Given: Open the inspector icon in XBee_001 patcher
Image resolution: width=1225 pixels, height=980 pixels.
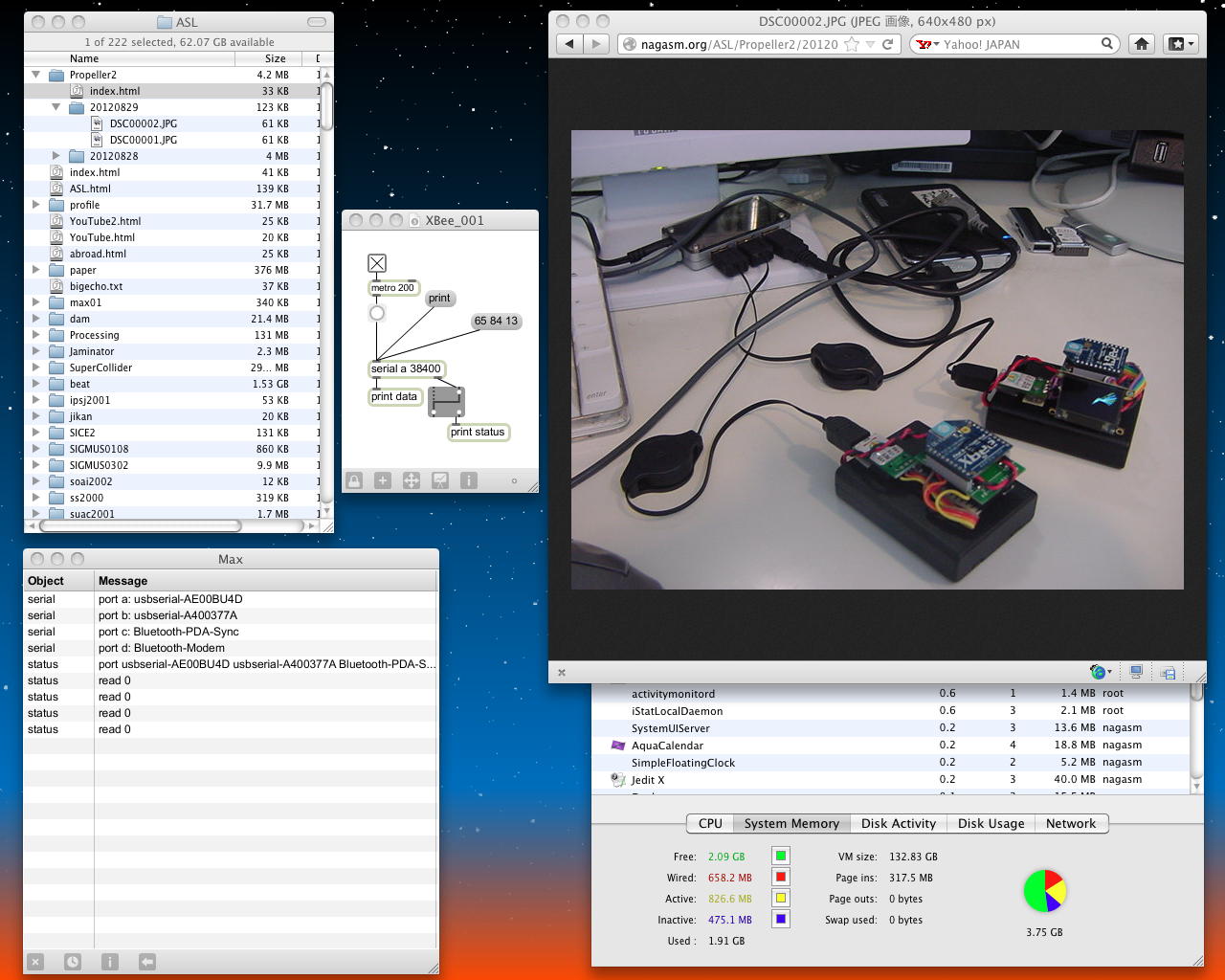Looking at the screenshot, I should pyautogui.click(x=469, y=480).
